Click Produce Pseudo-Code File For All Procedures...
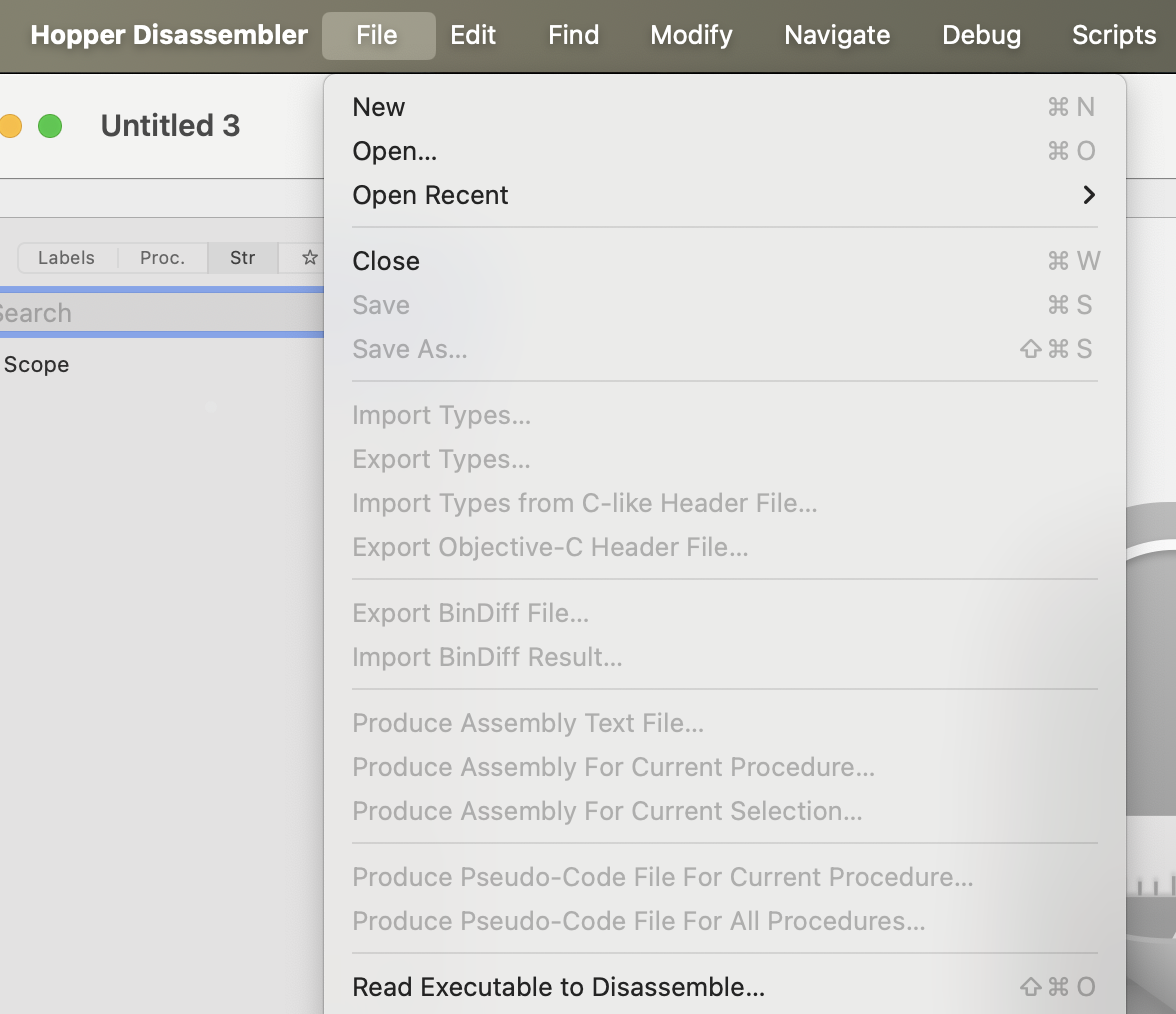This screenshot has width=1176, height=1014. [x=724, y=921]
